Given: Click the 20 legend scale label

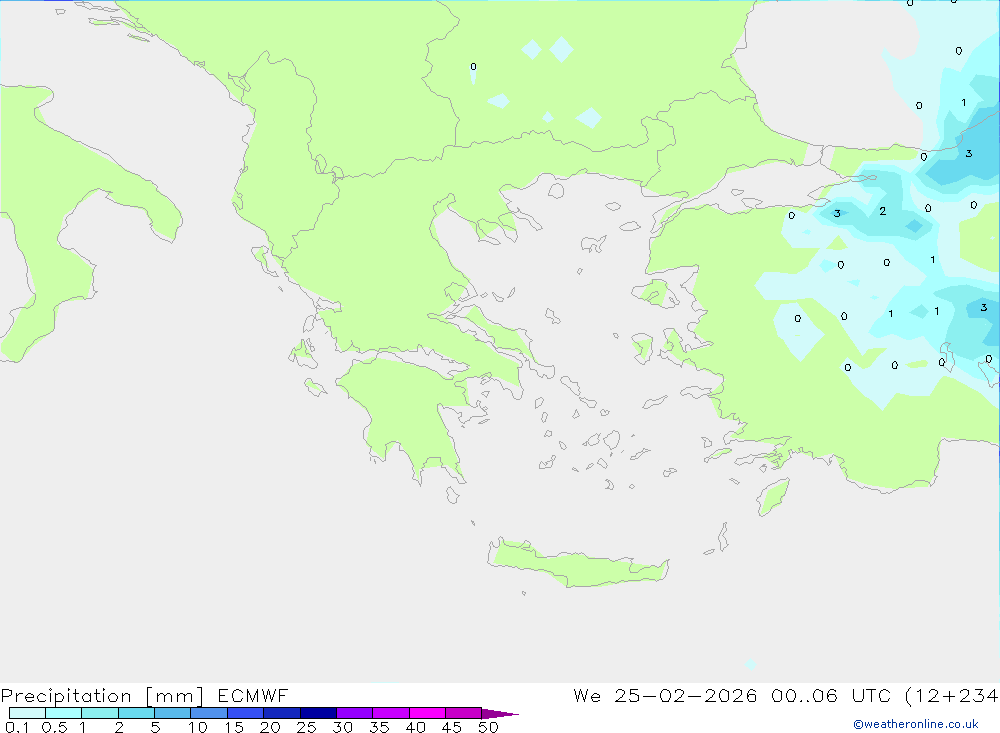Looking at the screenshot, I should (x=270, y=727).
